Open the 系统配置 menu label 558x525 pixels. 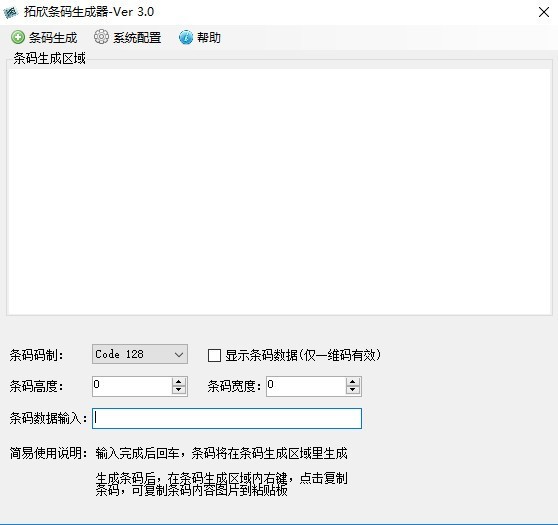pyautogui.click(x=137, y=38)
